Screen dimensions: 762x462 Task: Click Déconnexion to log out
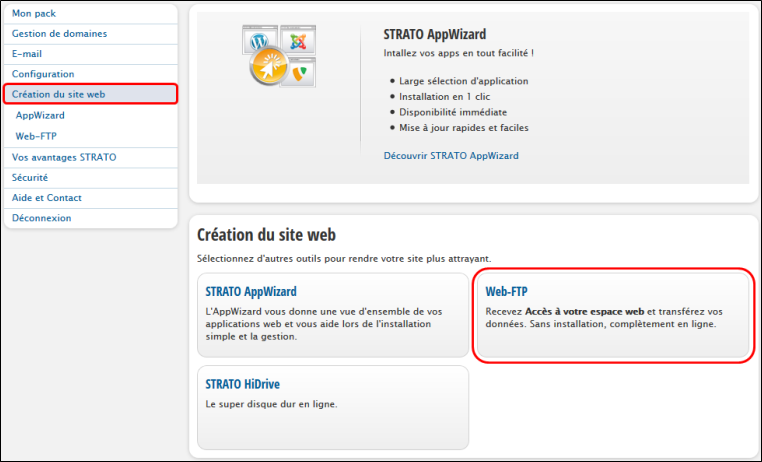tap(90, 218)
